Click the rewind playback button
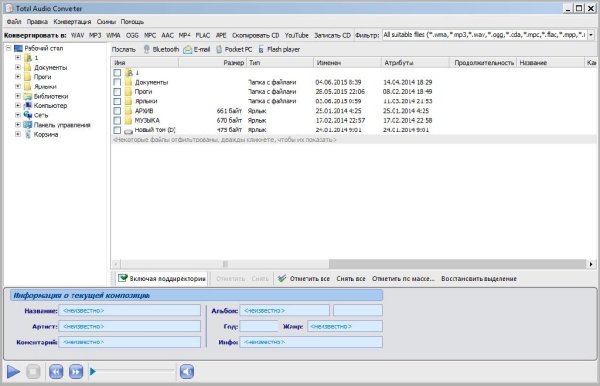 click(56, 371)
